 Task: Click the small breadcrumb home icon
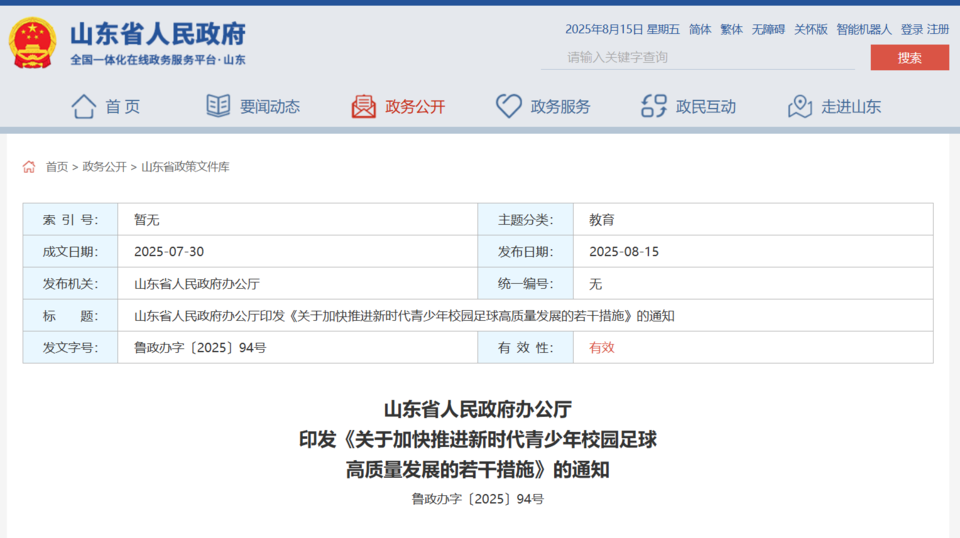[29, 167]
